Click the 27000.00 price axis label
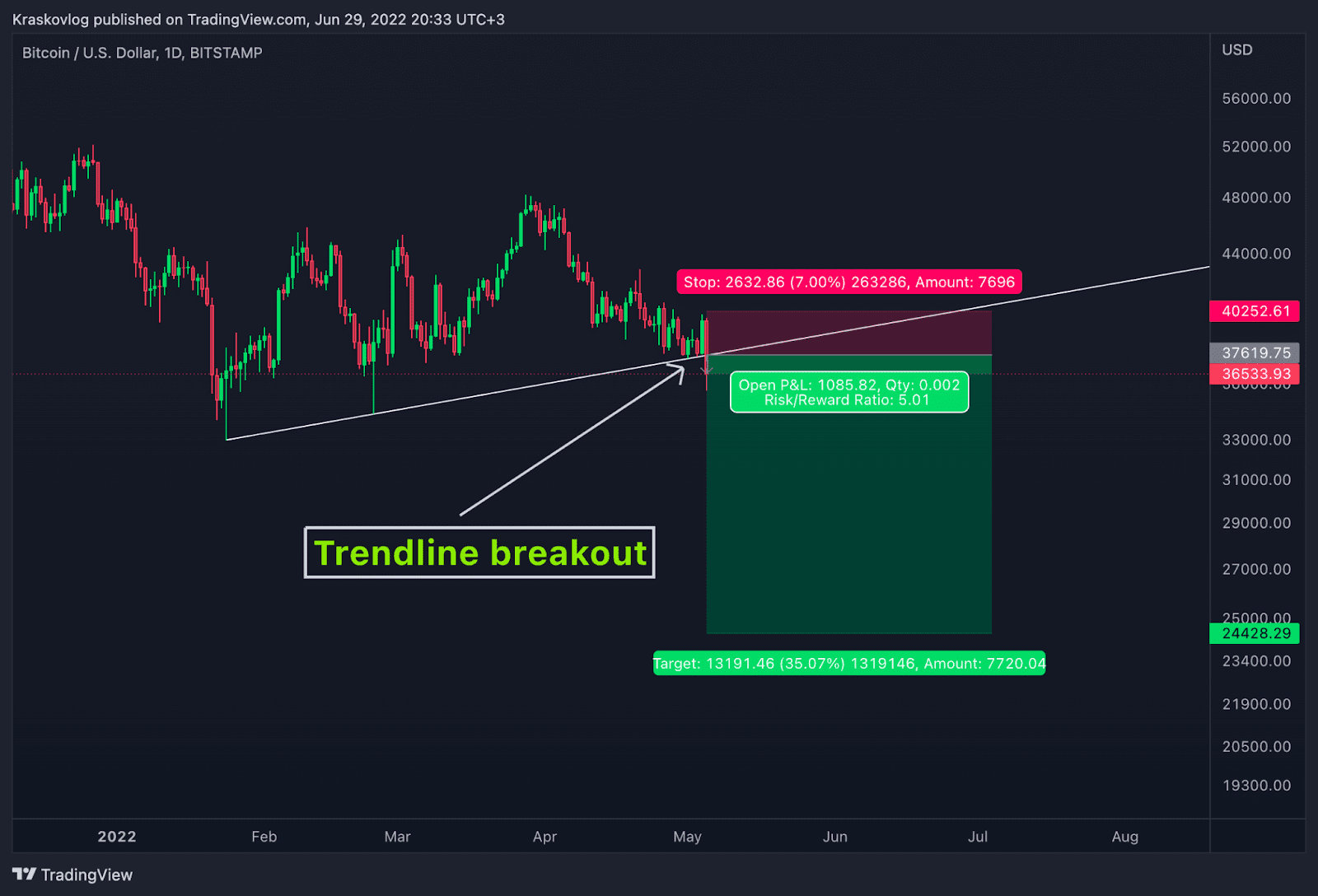The image size is (1318, 896). coord(1256,569)
